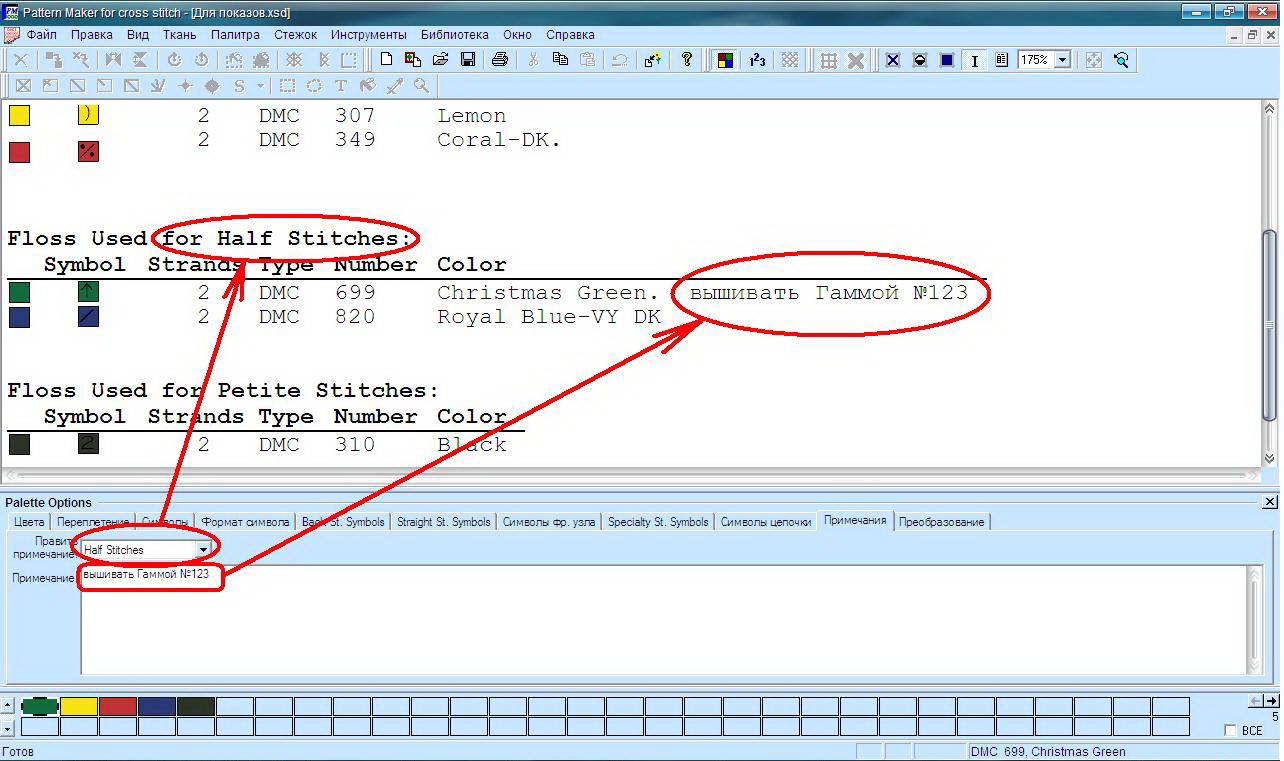Create a new pattern with blank page icon
The height and width of the screenshot is (761, 1284).
point(386,60)
